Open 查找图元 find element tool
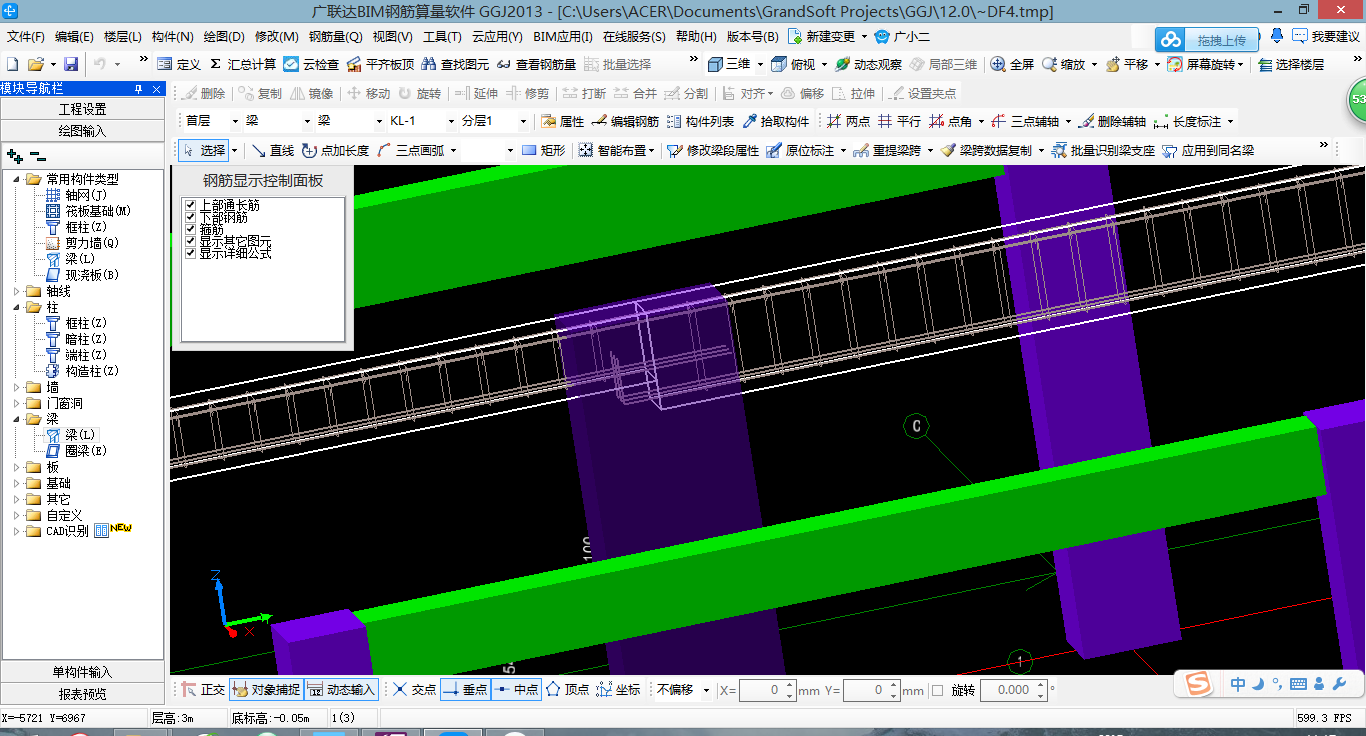 pyautogui.click(x=455, y=64)
